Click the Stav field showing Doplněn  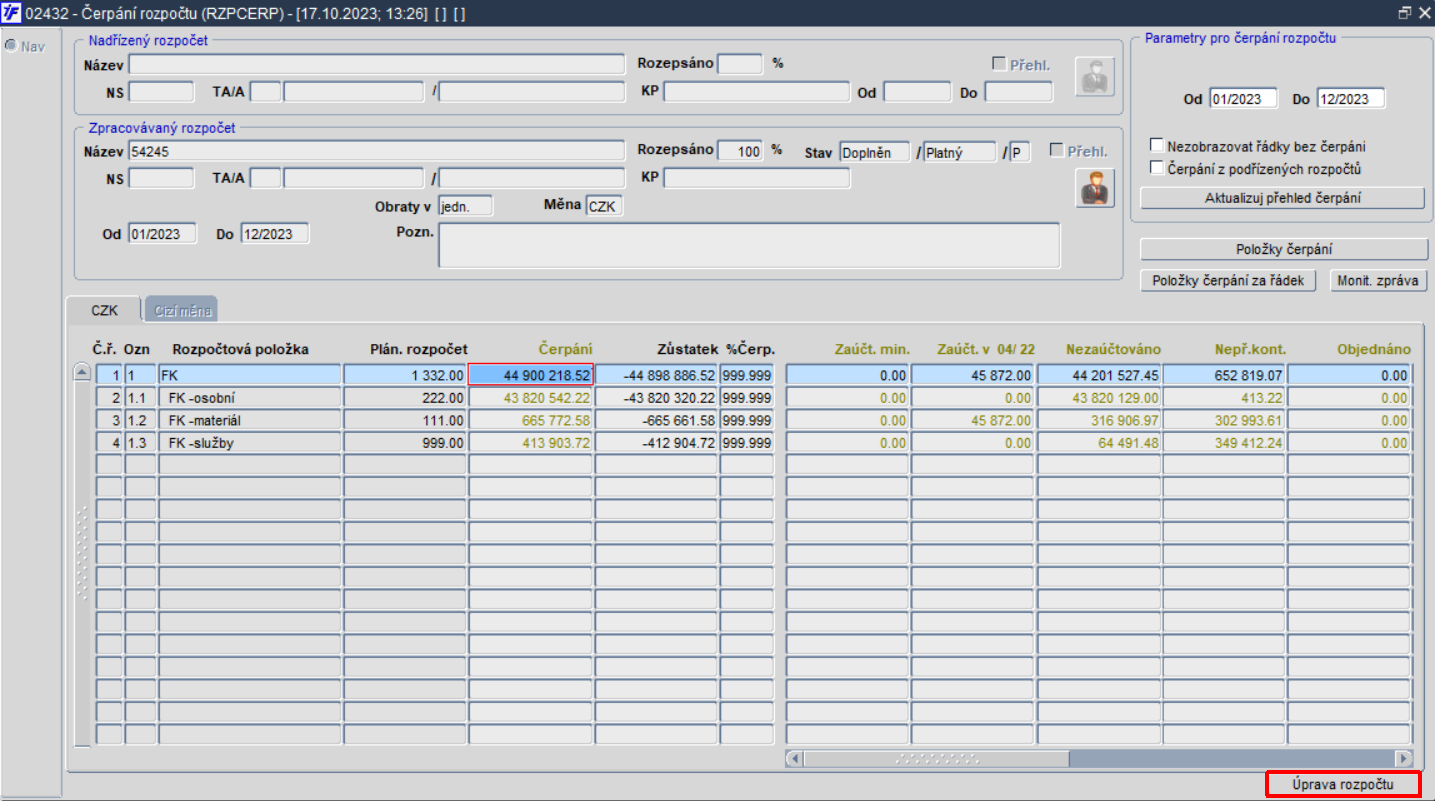[874, 153]
